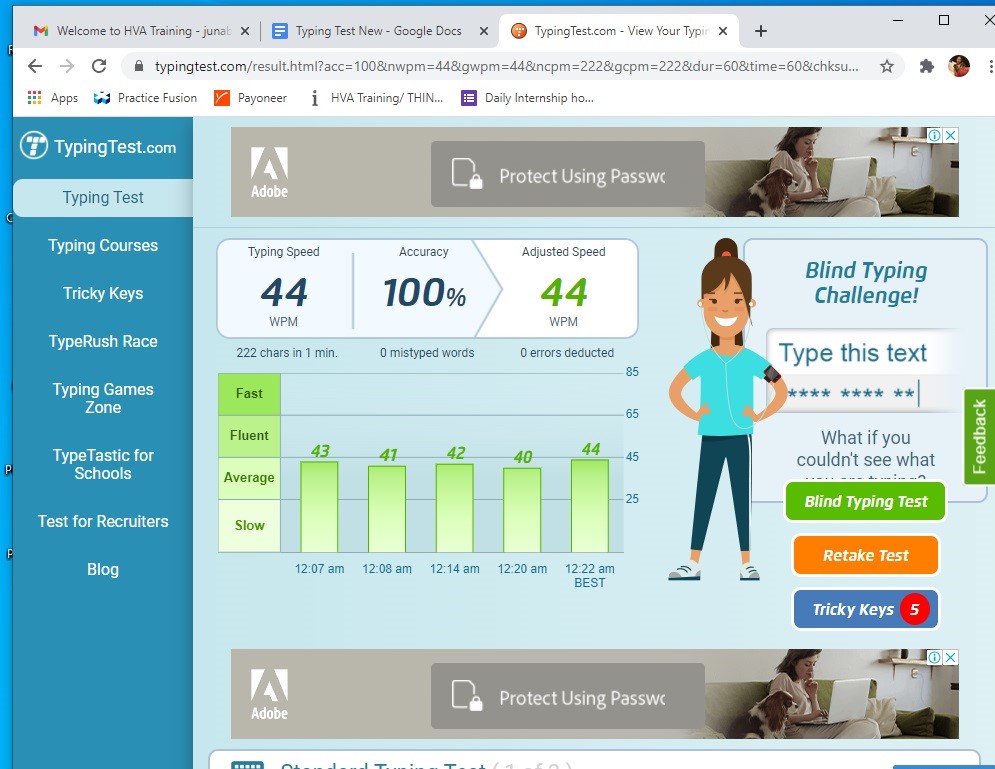Select the TypingTest.com results tab
This screenshot has width=995, height=769.
[619, 31]
